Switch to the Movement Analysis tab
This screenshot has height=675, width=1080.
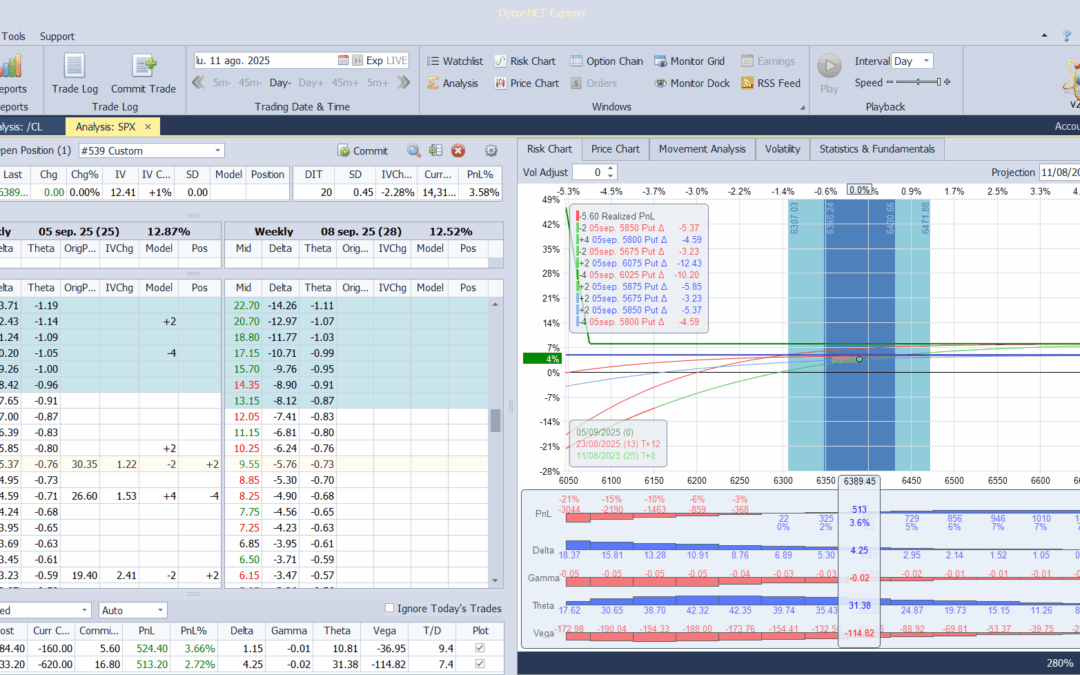[700, 149]
